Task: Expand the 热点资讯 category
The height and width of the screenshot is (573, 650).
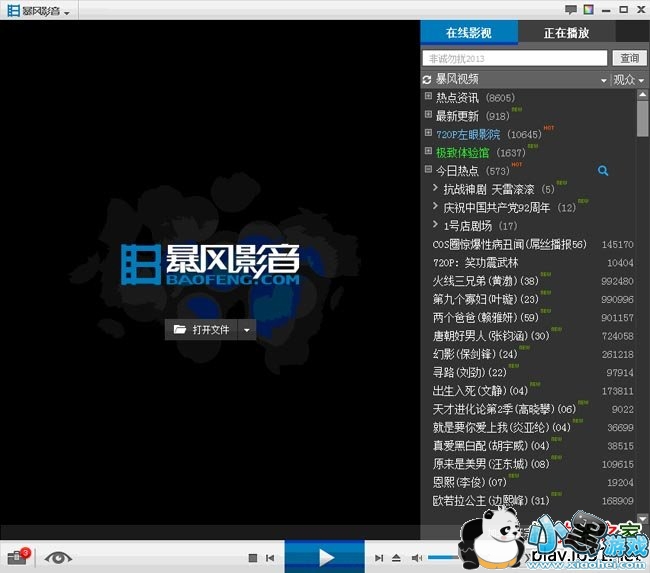Action: point(428,96)
